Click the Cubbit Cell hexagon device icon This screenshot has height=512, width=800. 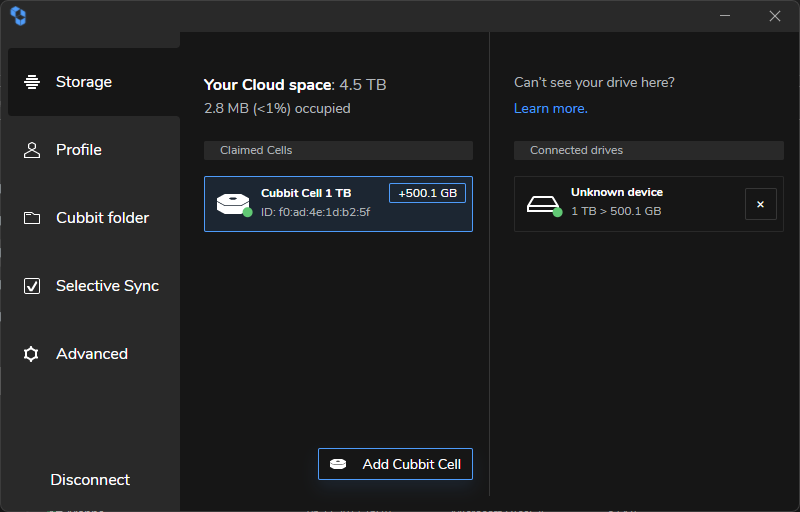(234, 204)
